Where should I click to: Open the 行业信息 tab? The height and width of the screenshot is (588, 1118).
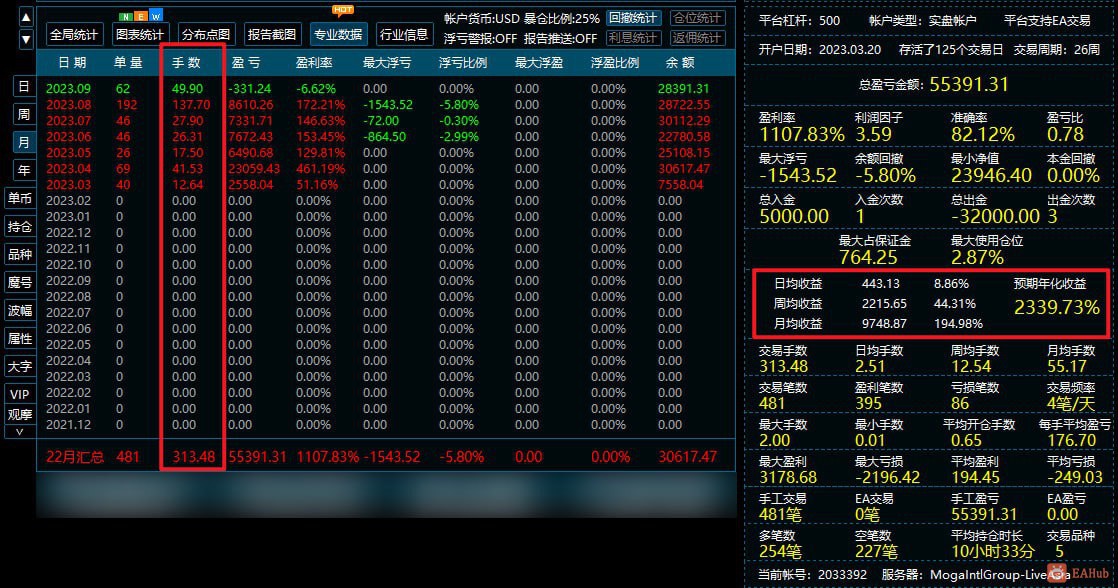404,34
